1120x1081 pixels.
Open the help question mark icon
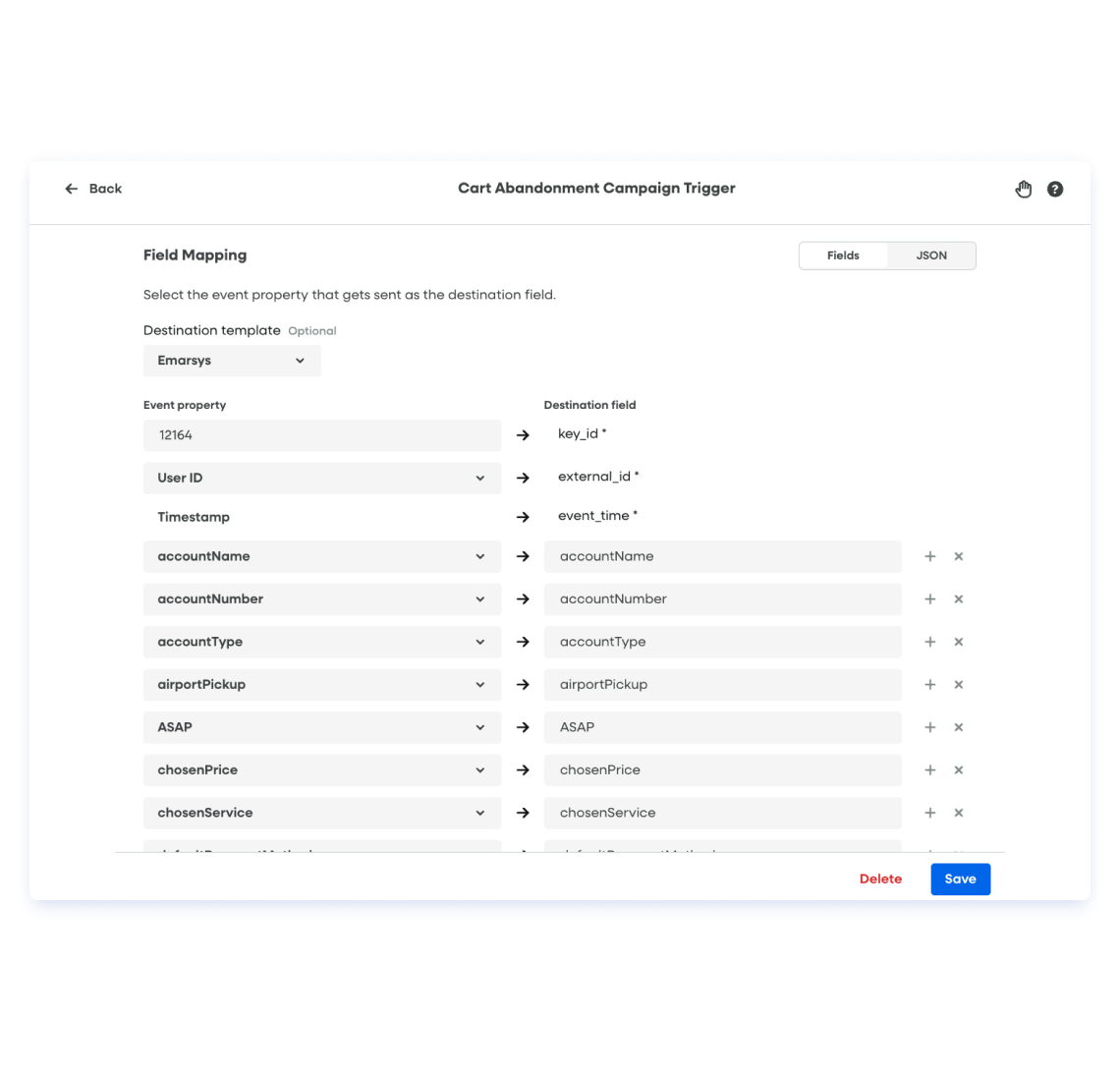tap(1055, 189)
